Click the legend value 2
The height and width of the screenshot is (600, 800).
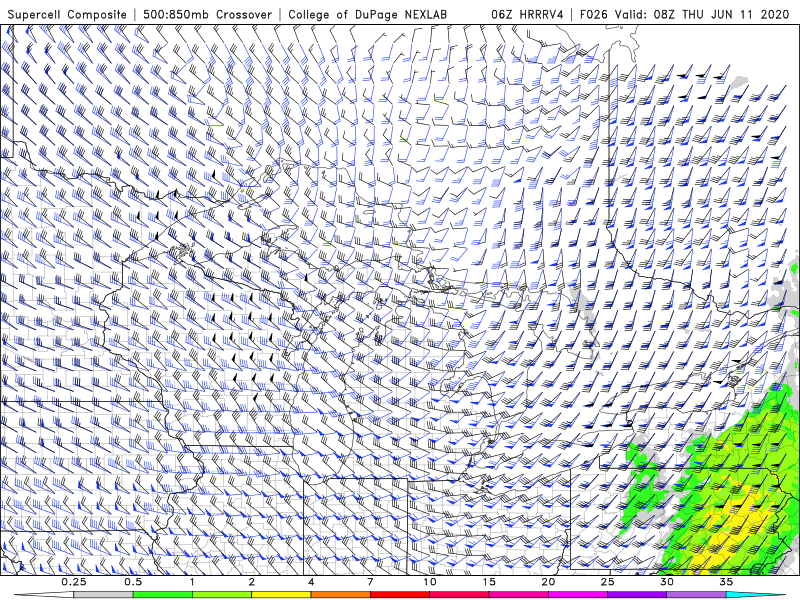252,582
